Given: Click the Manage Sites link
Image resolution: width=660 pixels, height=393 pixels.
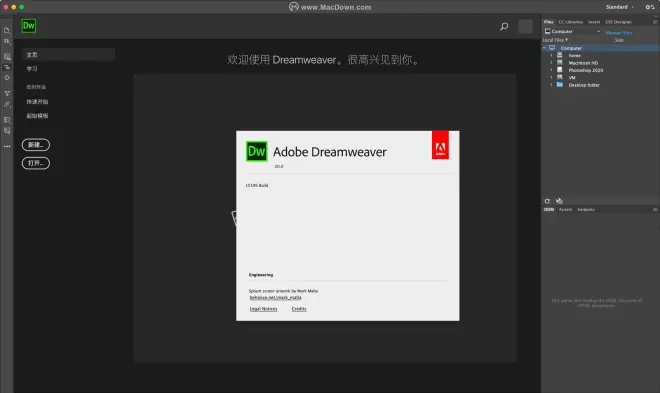Looking at the screenshot, I should point(619,32).
